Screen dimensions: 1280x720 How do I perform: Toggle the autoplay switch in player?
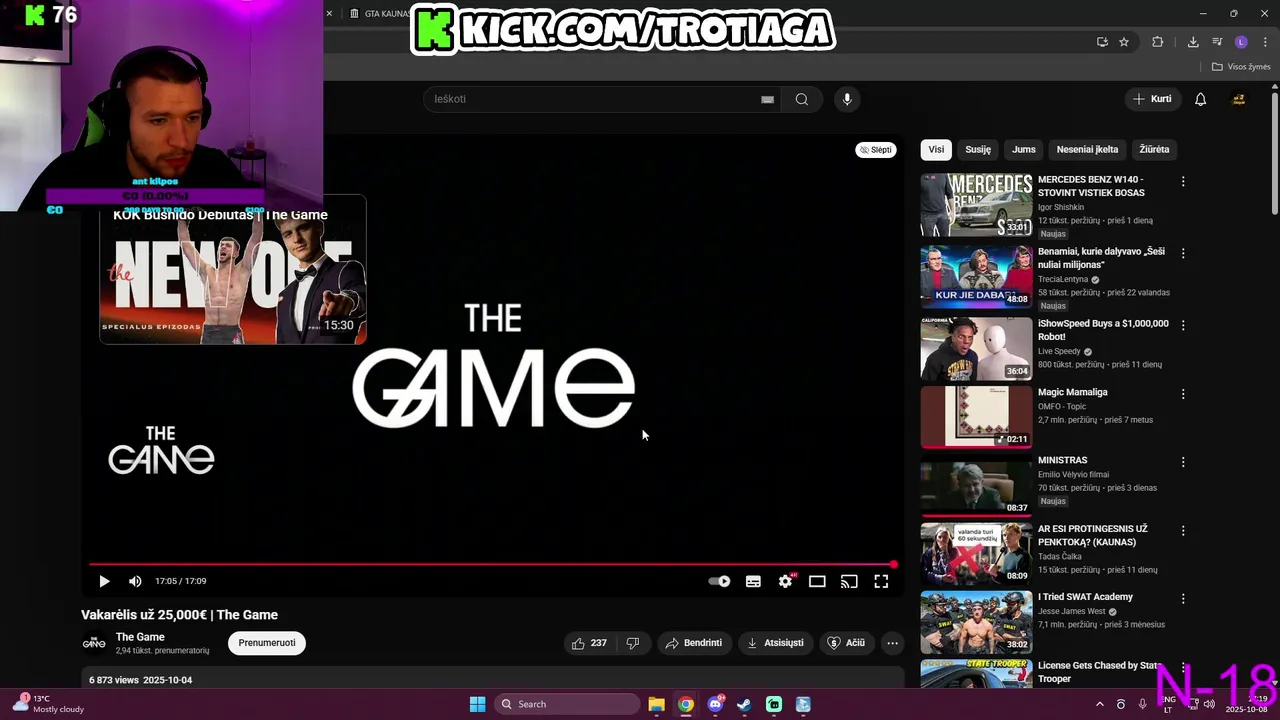click(719, 581)
